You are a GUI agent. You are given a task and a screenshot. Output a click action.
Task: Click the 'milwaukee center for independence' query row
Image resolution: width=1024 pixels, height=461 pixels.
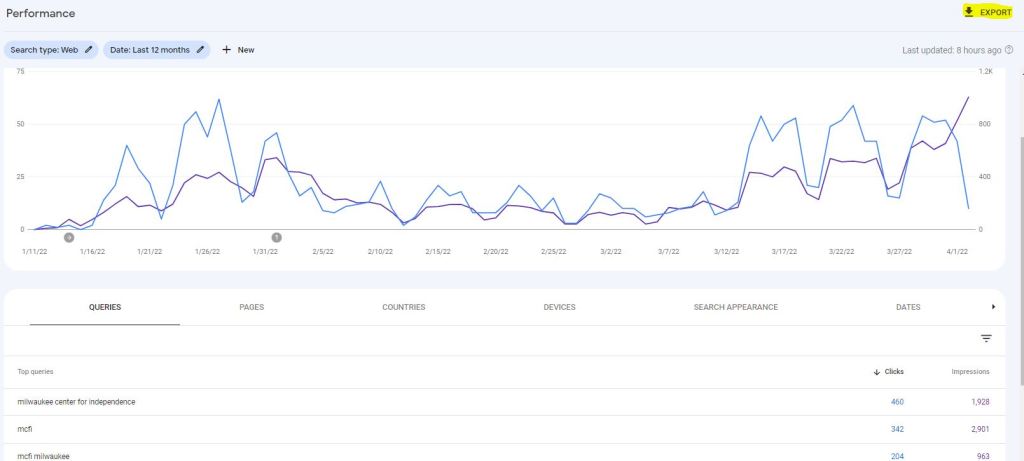coord(77,402)
